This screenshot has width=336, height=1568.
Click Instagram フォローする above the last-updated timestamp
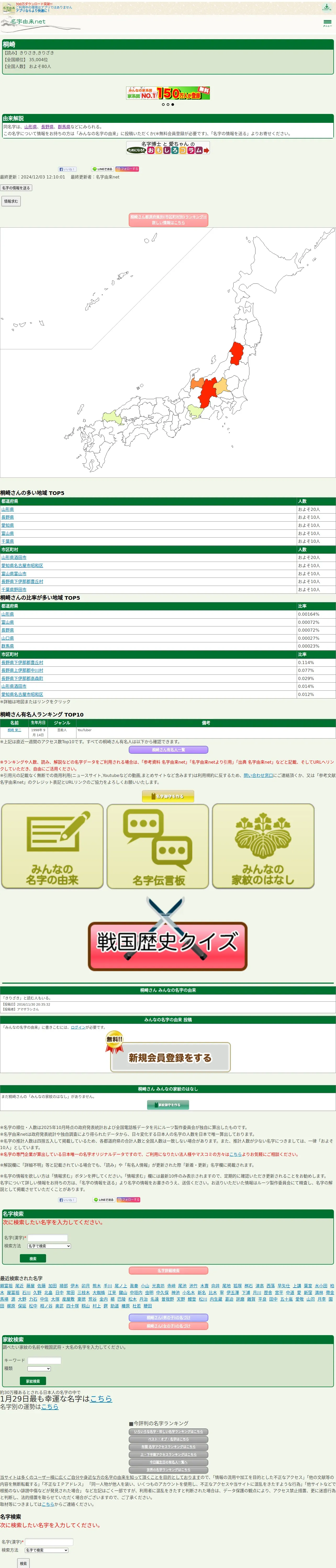coord(127,169)
